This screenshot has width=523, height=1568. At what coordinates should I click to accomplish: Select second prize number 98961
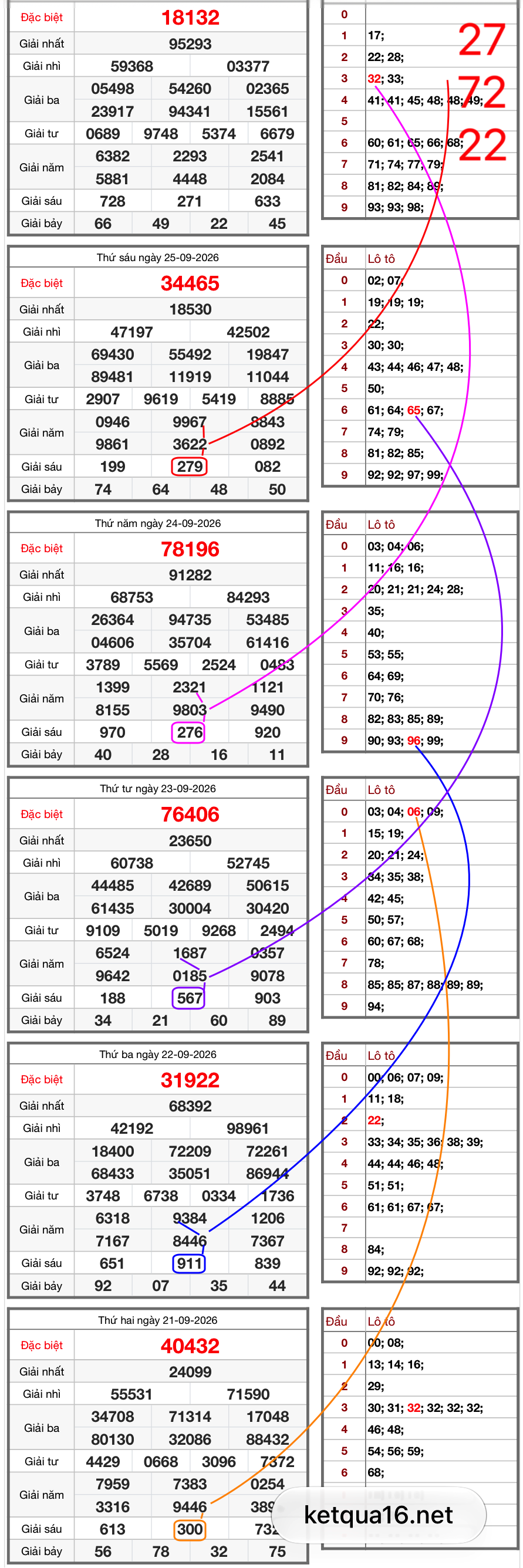248,1128
